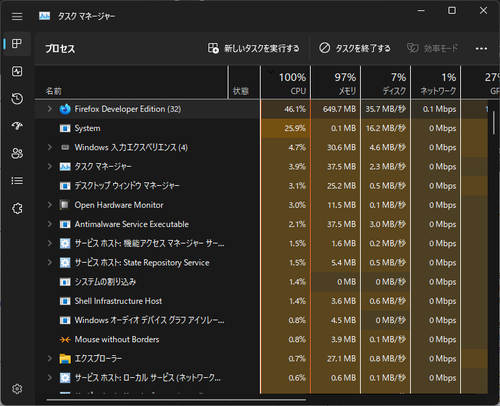
Task: Open the Details list icon in sidebar
Action: (x=17, y=181)
